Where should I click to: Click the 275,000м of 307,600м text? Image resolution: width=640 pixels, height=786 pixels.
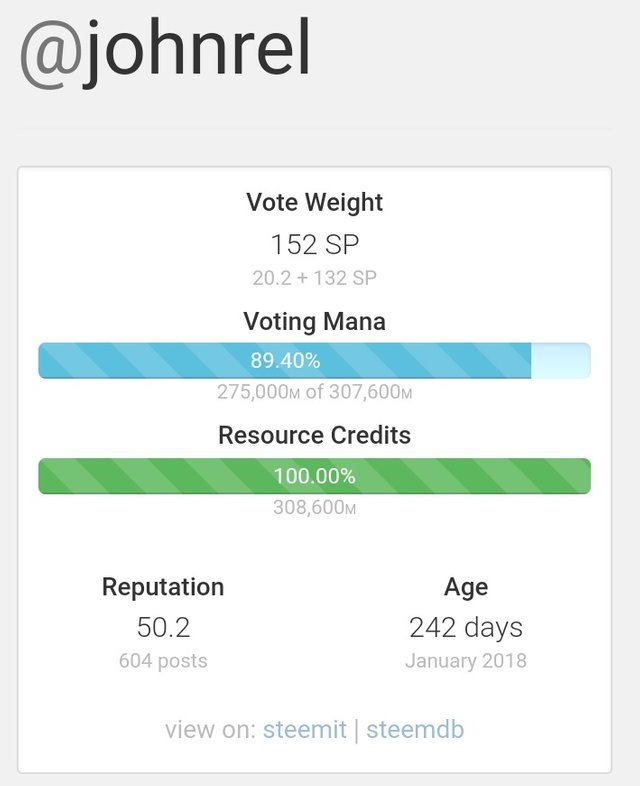(314, 392)
